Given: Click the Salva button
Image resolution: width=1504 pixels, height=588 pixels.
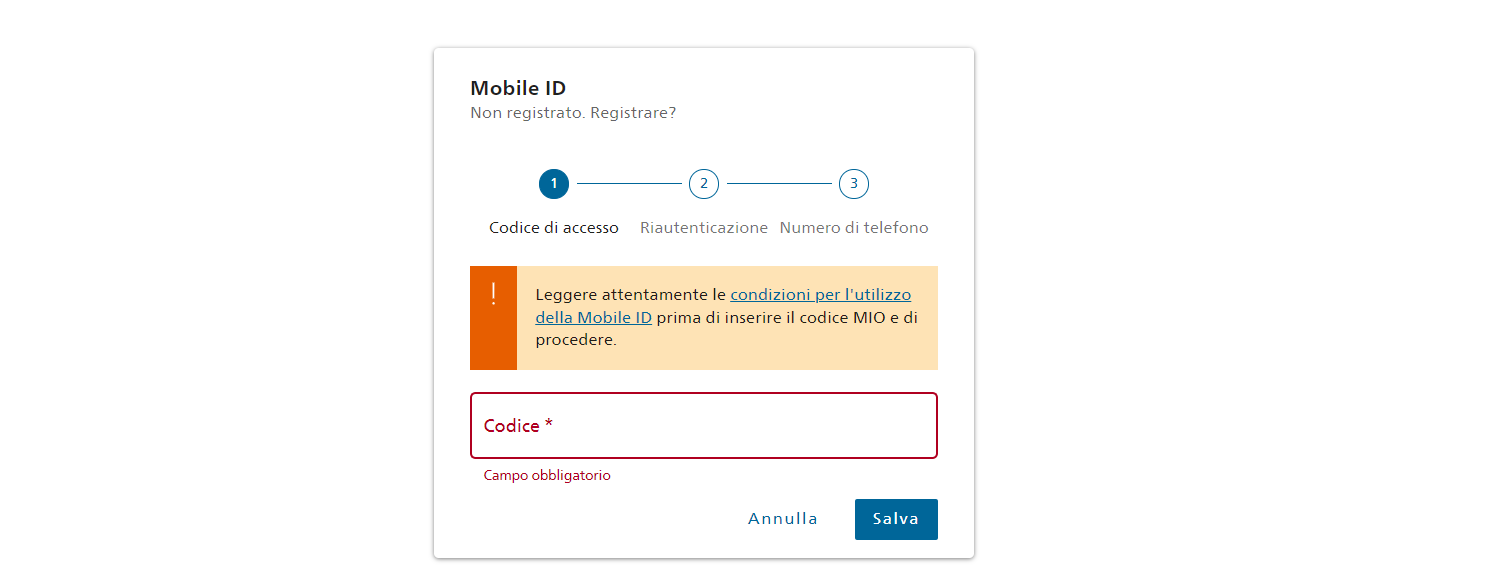Looking at the screenshot, I should (896, 519).
